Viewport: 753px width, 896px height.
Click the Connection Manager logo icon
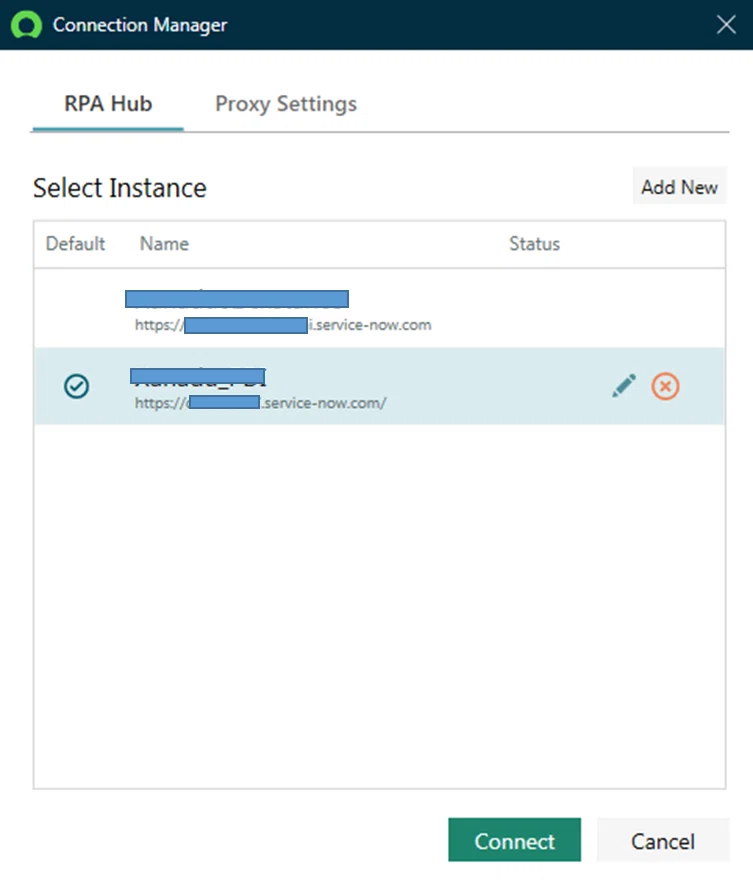click(x=26, y=25)
